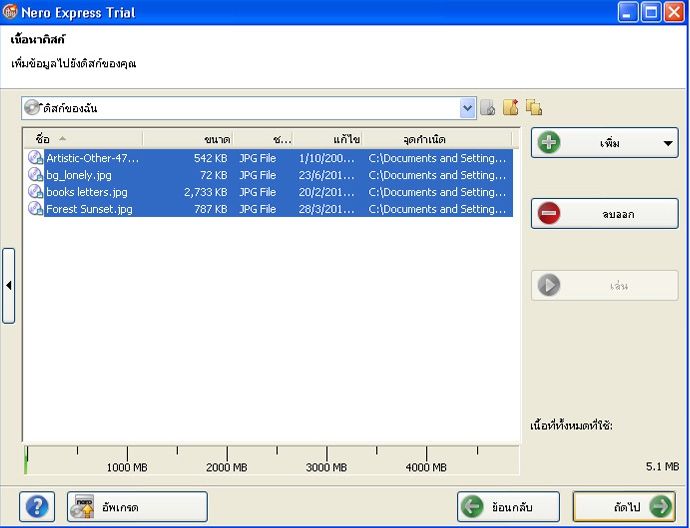Viewport: 690px width, 528px height.
Task: Click the 28/3/201... modified date cell
Action: pyautogui.click(x=327, y=209)
